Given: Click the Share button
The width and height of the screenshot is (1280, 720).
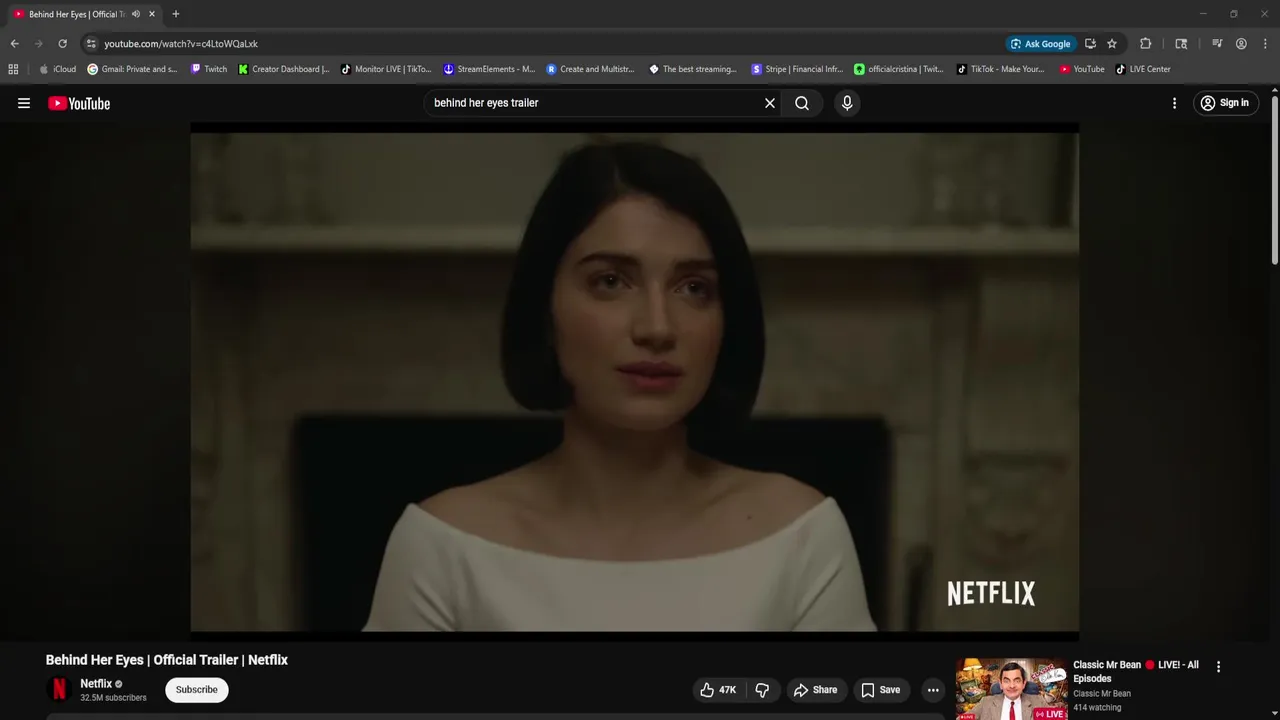Looking at the screenshot, I should [x=815, y=690].
